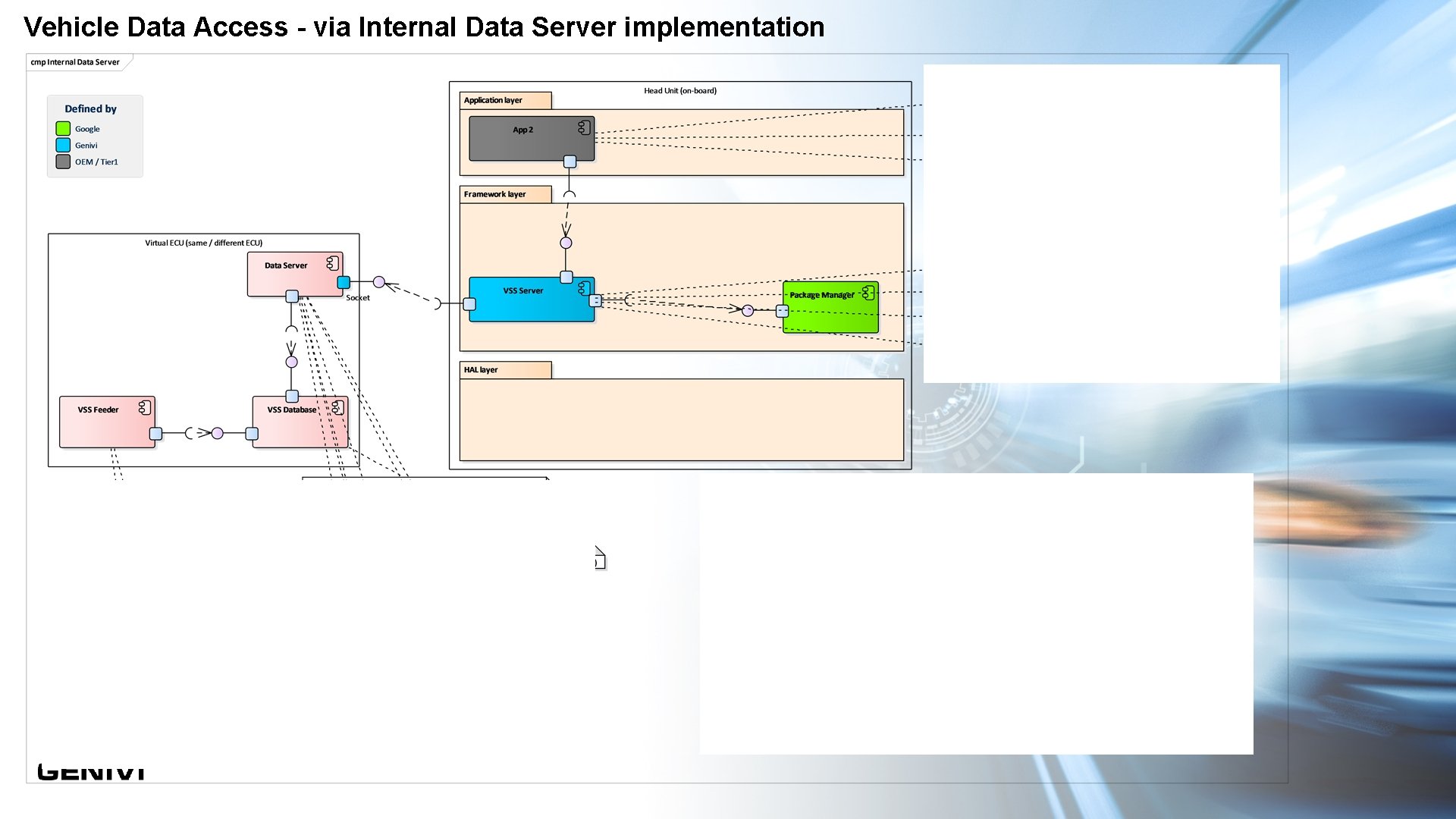Screen dimensions: 1456x819
Task: Click the VSS Feeder component icon
Action: click(145, 408)
